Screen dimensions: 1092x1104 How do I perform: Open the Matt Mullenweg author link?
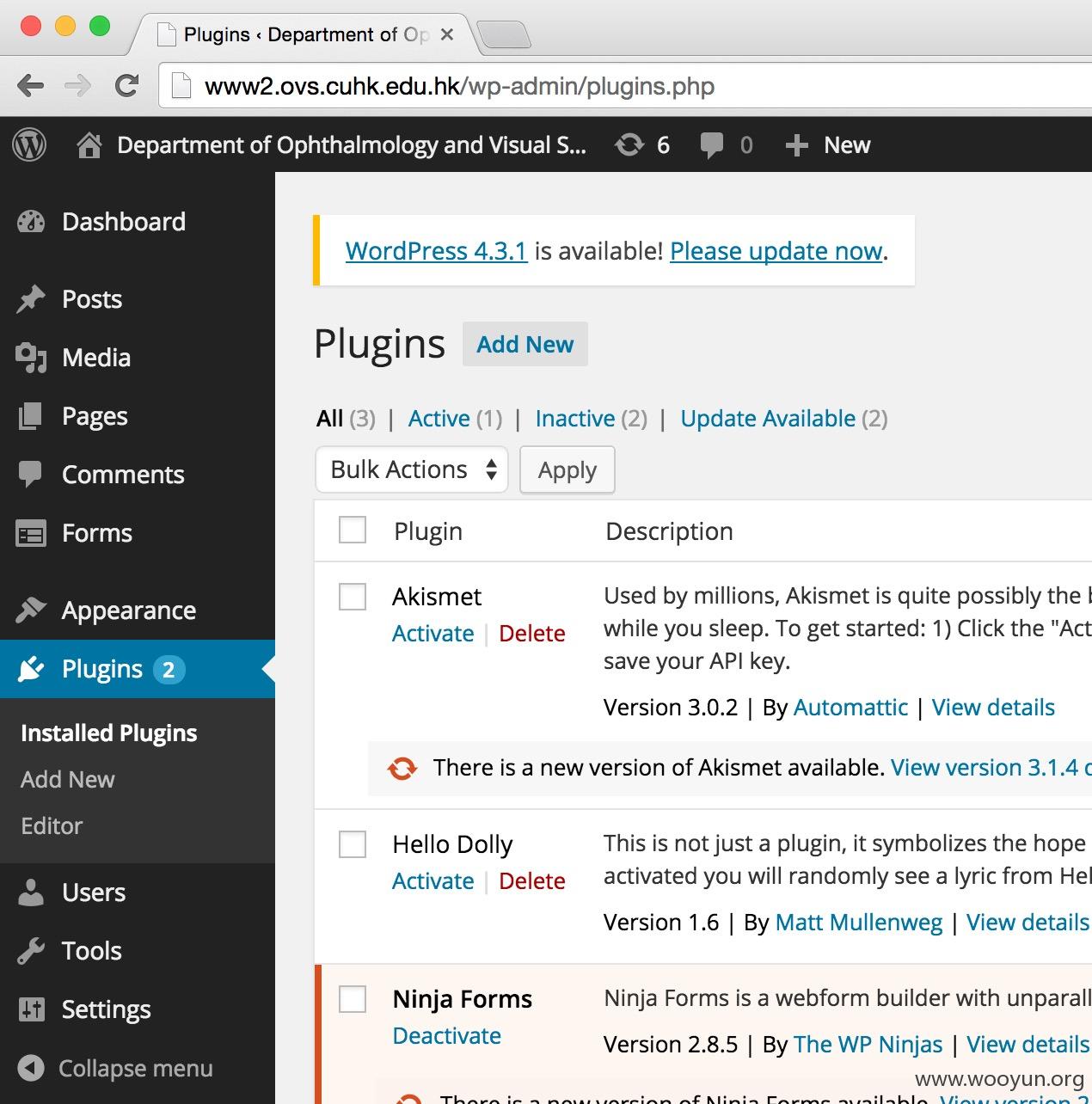click(859, 923)
